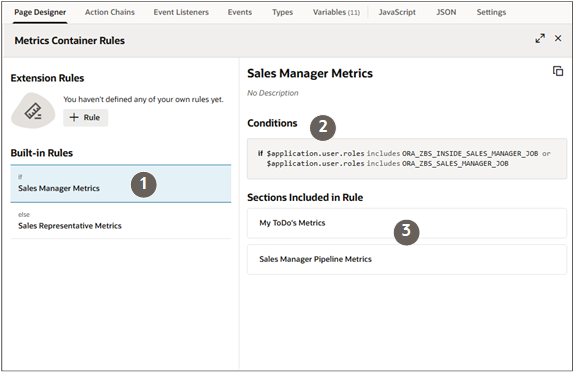Click the Sections Included in Rule heading
The width and height of the screenshot is (574, 372).
point(305,197)
